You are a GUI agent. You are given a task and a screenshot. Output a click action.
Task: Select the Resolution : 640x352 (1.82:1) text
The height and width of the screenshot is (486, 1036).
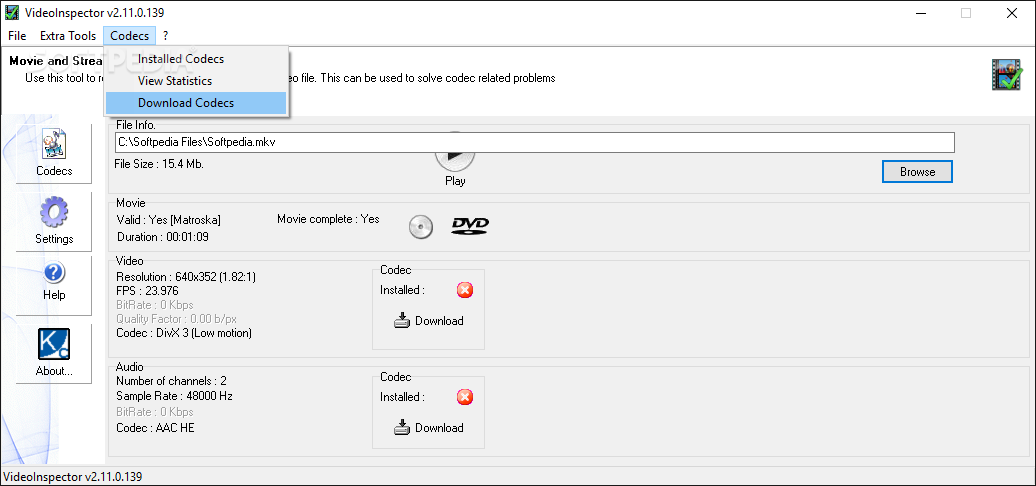click(x=186, y=277)
